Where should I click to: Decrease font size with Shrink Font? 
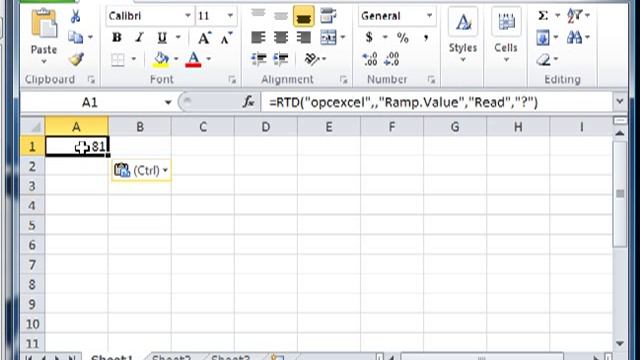coord(226,38)
